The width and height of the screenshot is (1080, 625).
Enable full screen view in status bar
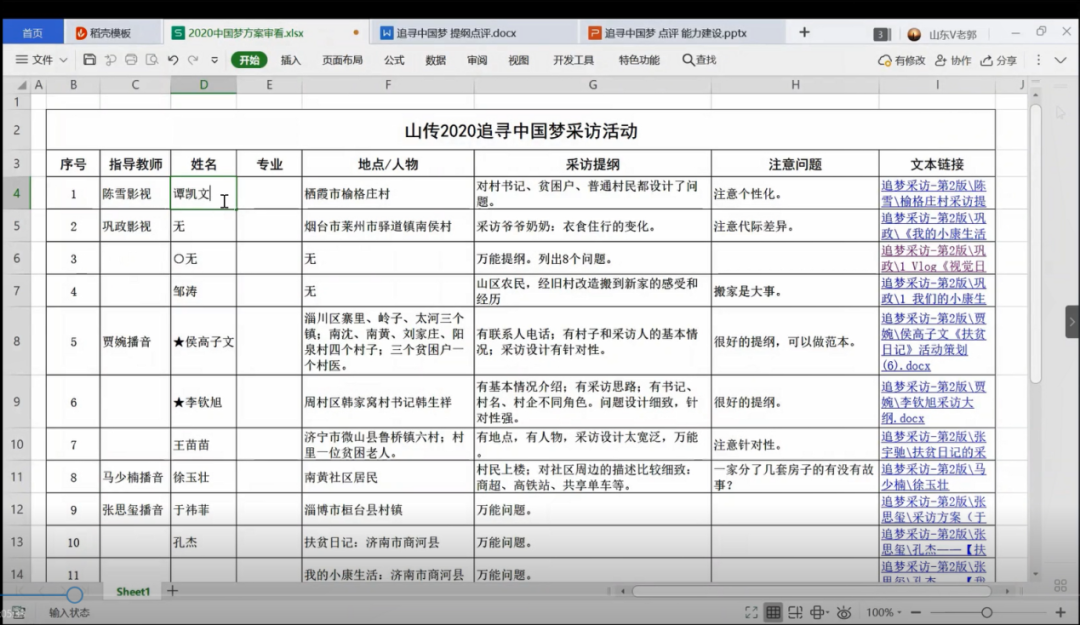[x=751, y=612]
